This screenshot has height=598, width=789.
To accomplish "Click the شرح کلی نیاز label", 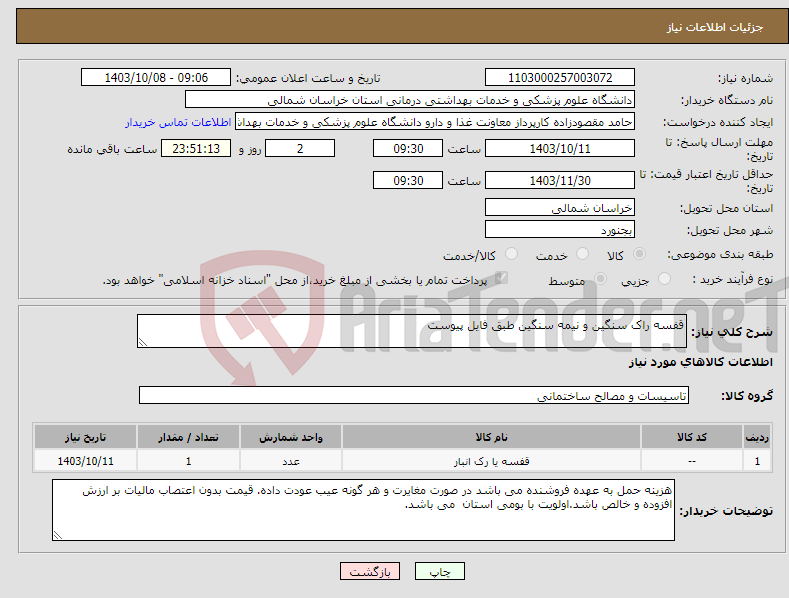I will (x=732, y=332).
